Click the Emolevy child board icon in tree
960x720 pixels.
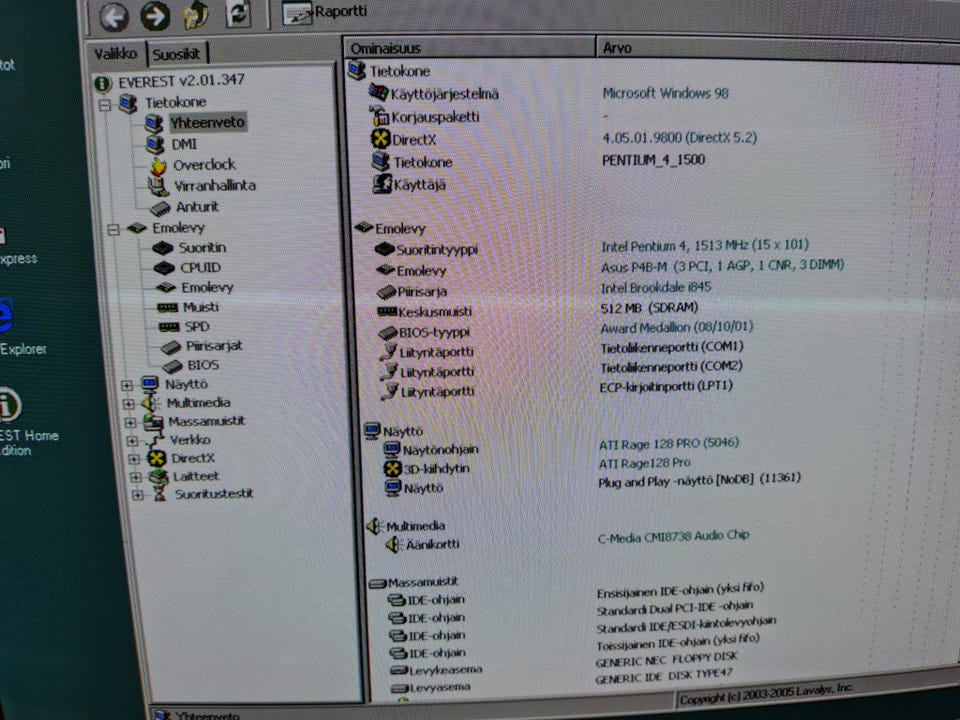click(166, 287)
